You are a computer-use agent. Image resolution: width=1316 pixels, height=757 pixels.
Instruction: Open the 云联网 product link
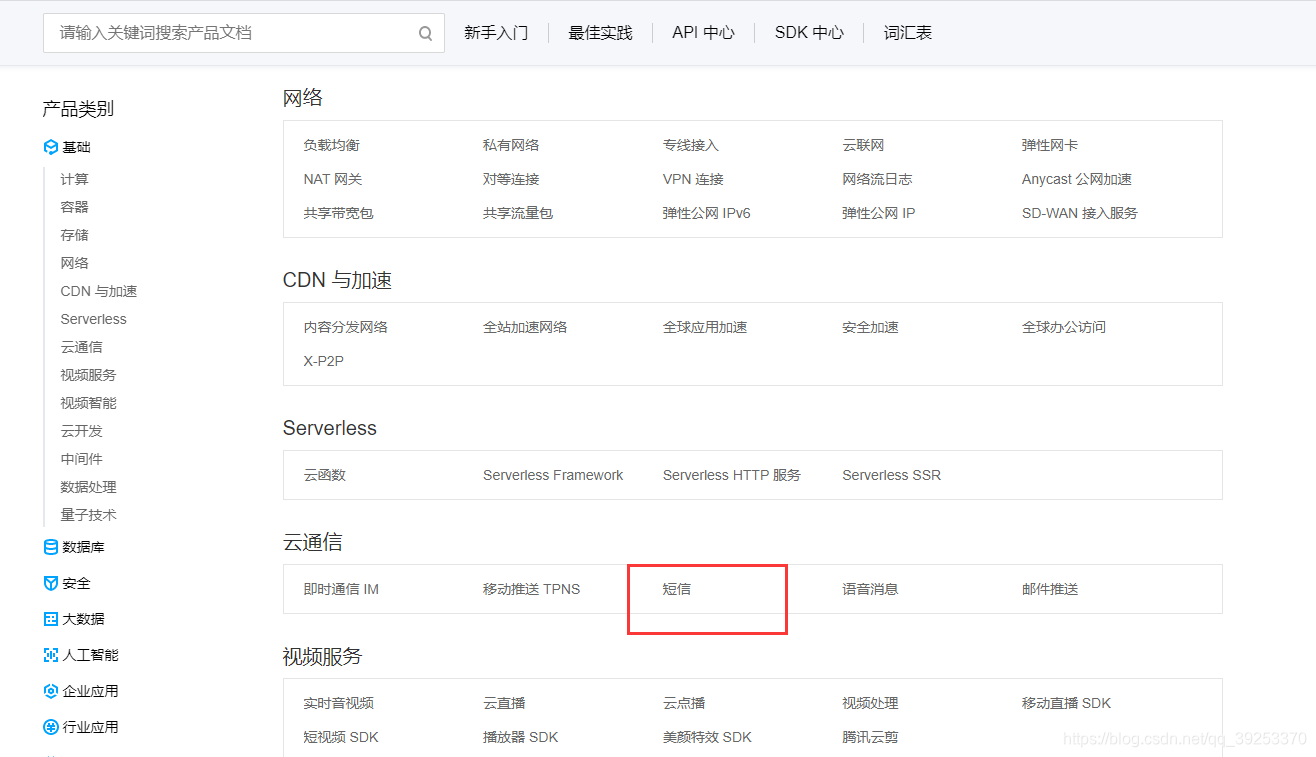[863, 145]
